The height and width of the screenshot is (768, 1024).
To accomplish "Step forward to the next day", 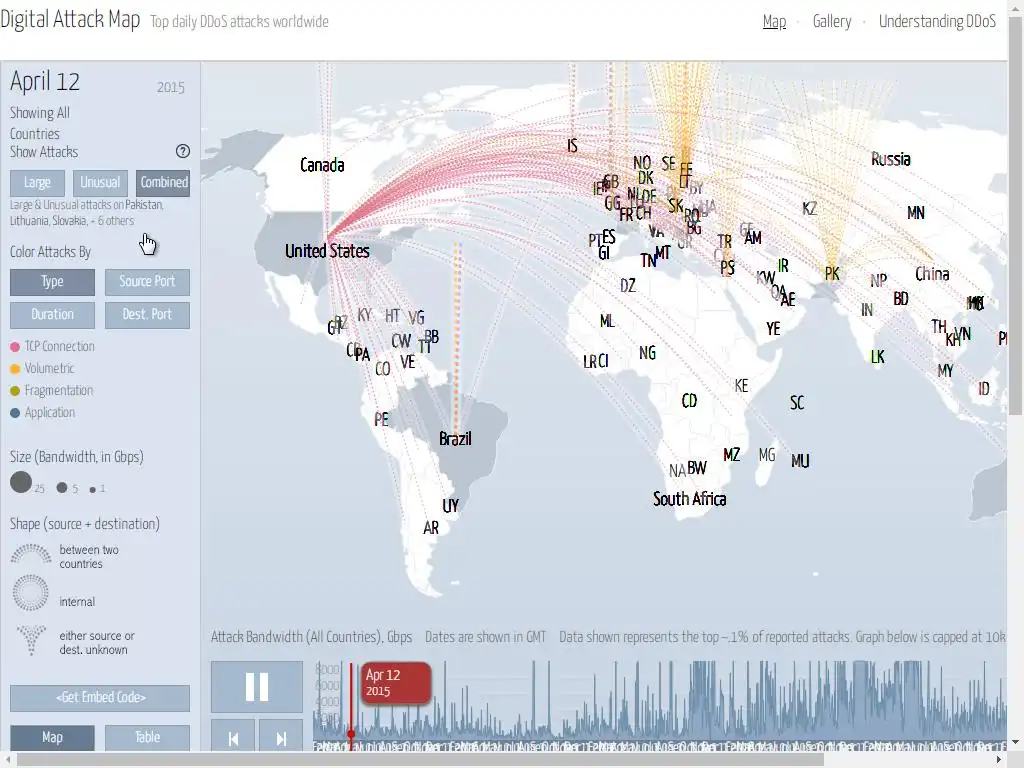I will pos(281,738).
